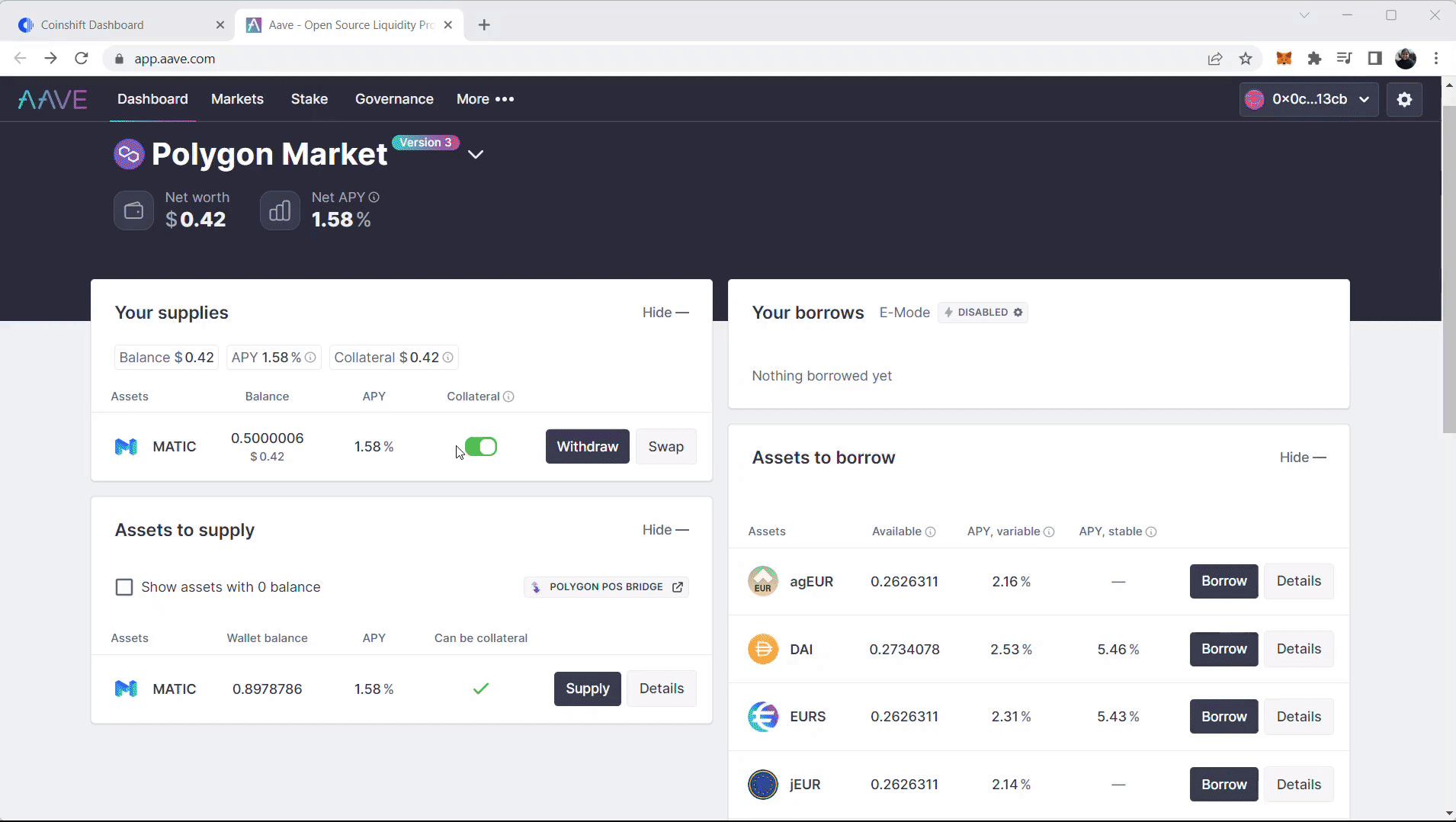Click the EURS token icon
Viewport: 1456px width, 822px height.
coord(763,717)
